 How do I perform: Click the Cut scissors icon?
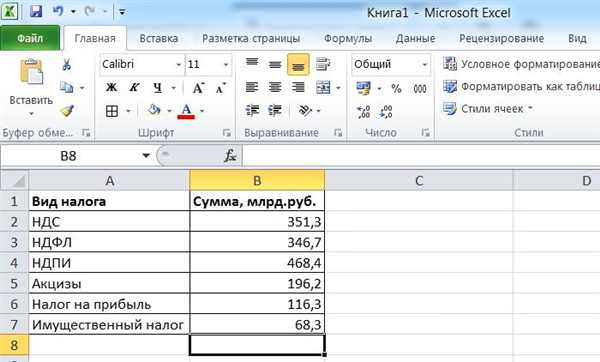(67, 64)
